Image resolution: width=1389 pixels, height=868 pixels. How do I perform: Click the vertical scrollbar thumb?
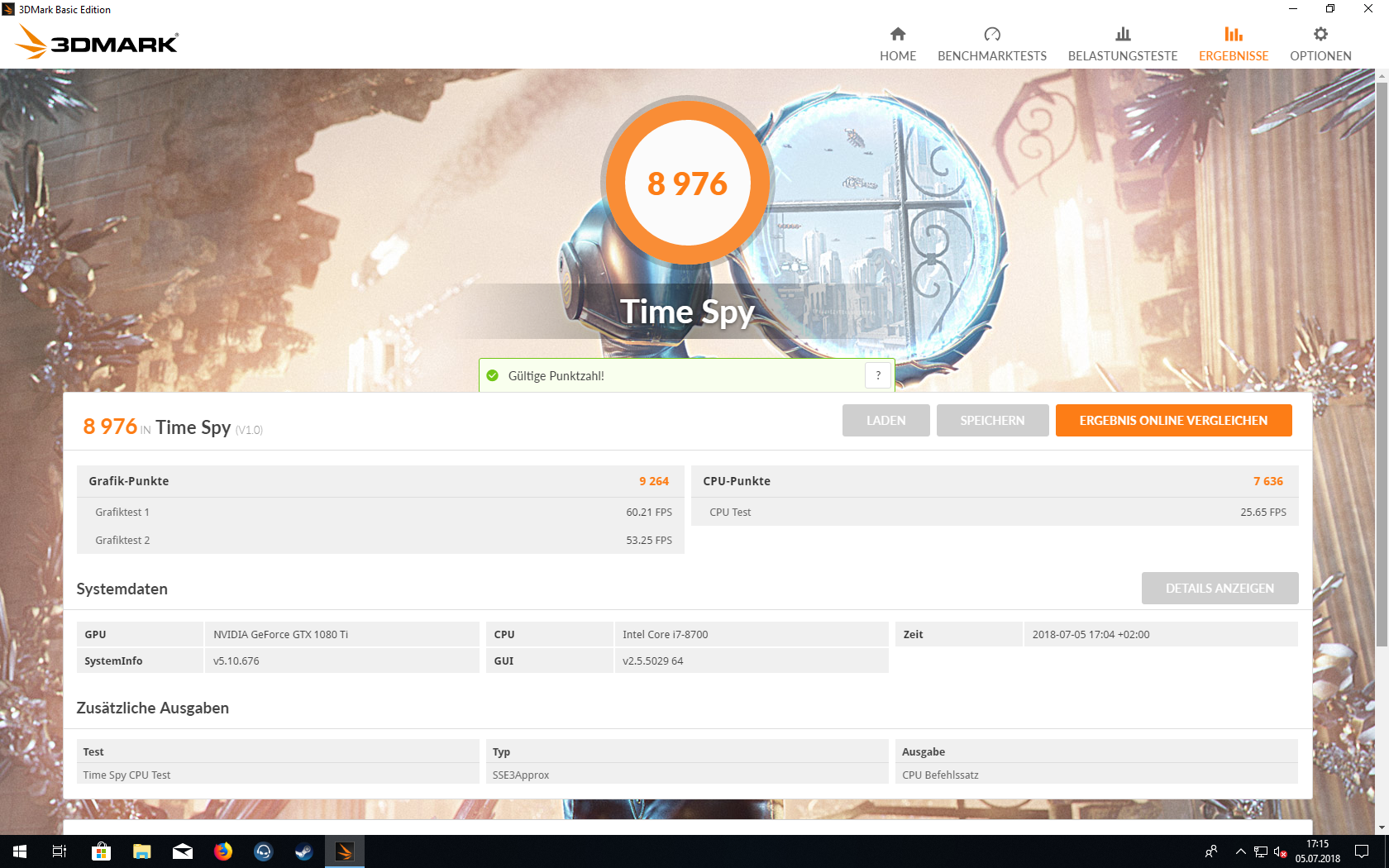point(1382,364)
